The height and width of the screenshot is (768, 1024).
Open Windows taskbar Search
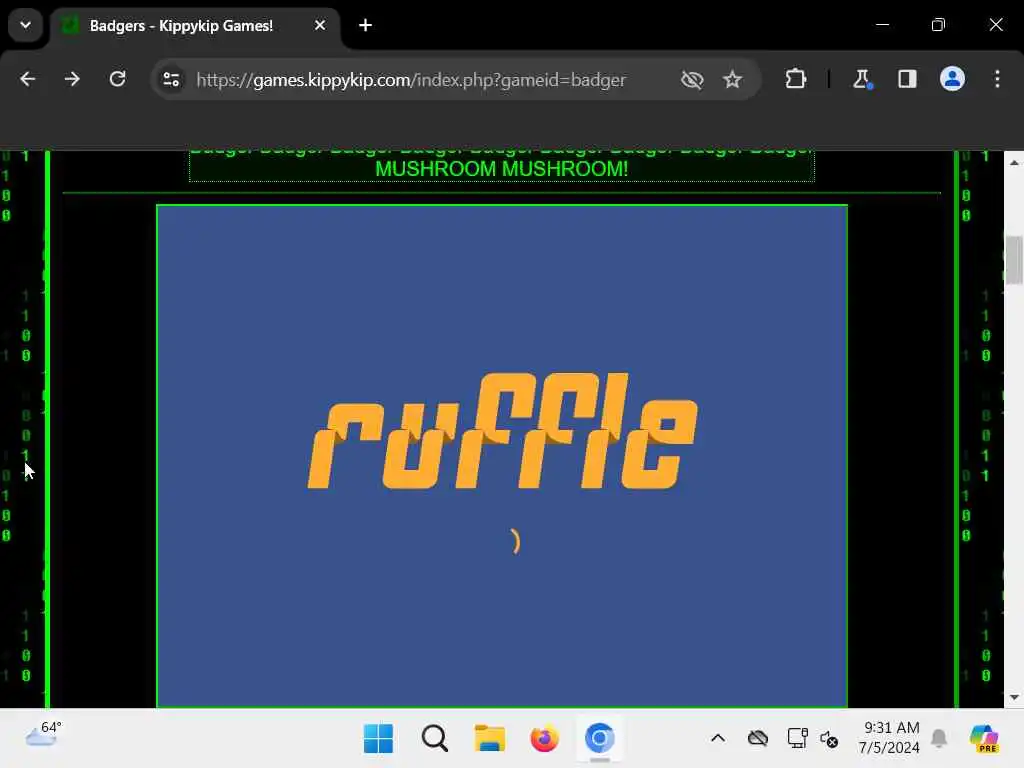point(435,739)
